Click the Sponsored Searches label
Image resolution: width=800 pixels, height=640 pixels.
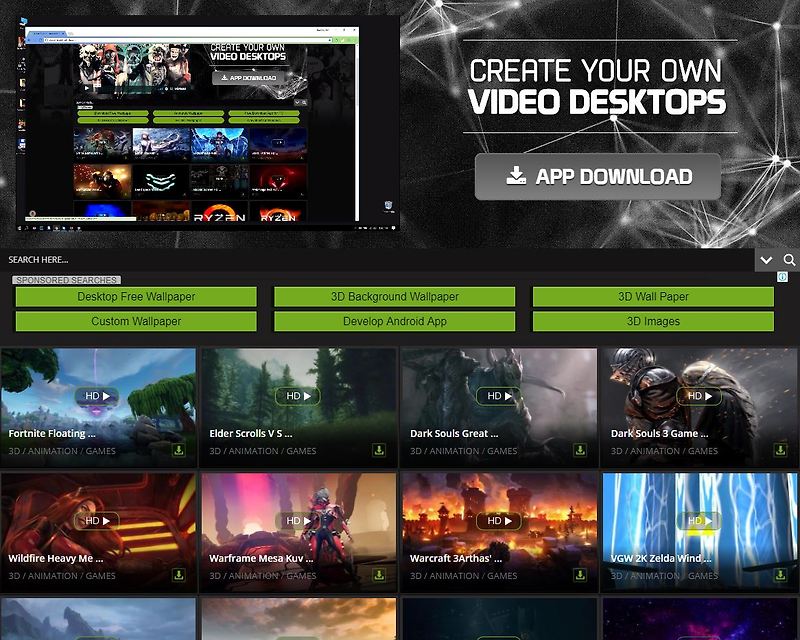[x=66, y=280]
